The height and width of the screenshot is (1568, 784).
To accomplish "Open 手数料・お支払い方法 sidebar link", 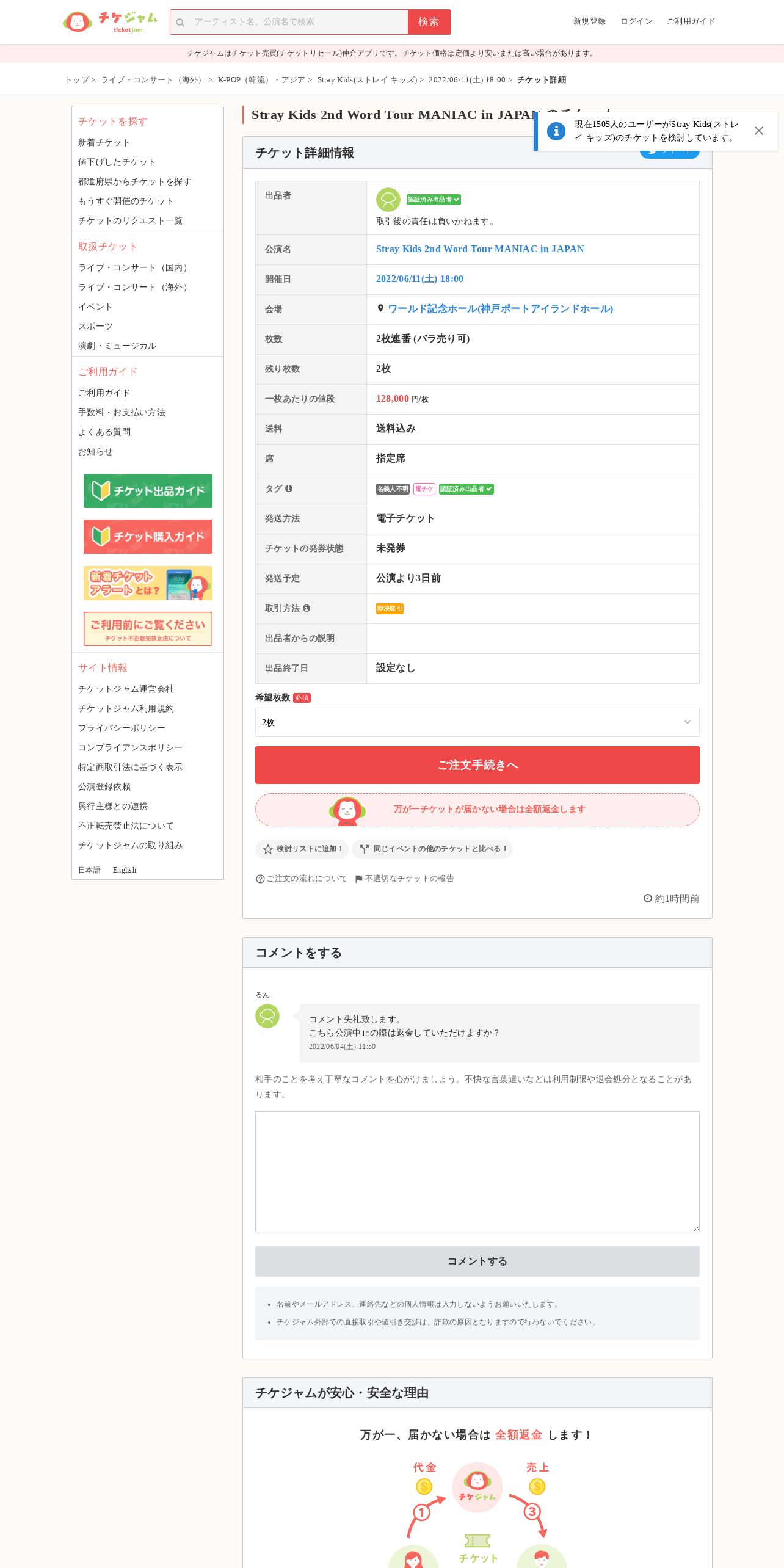I will click(x=122, y=412).
